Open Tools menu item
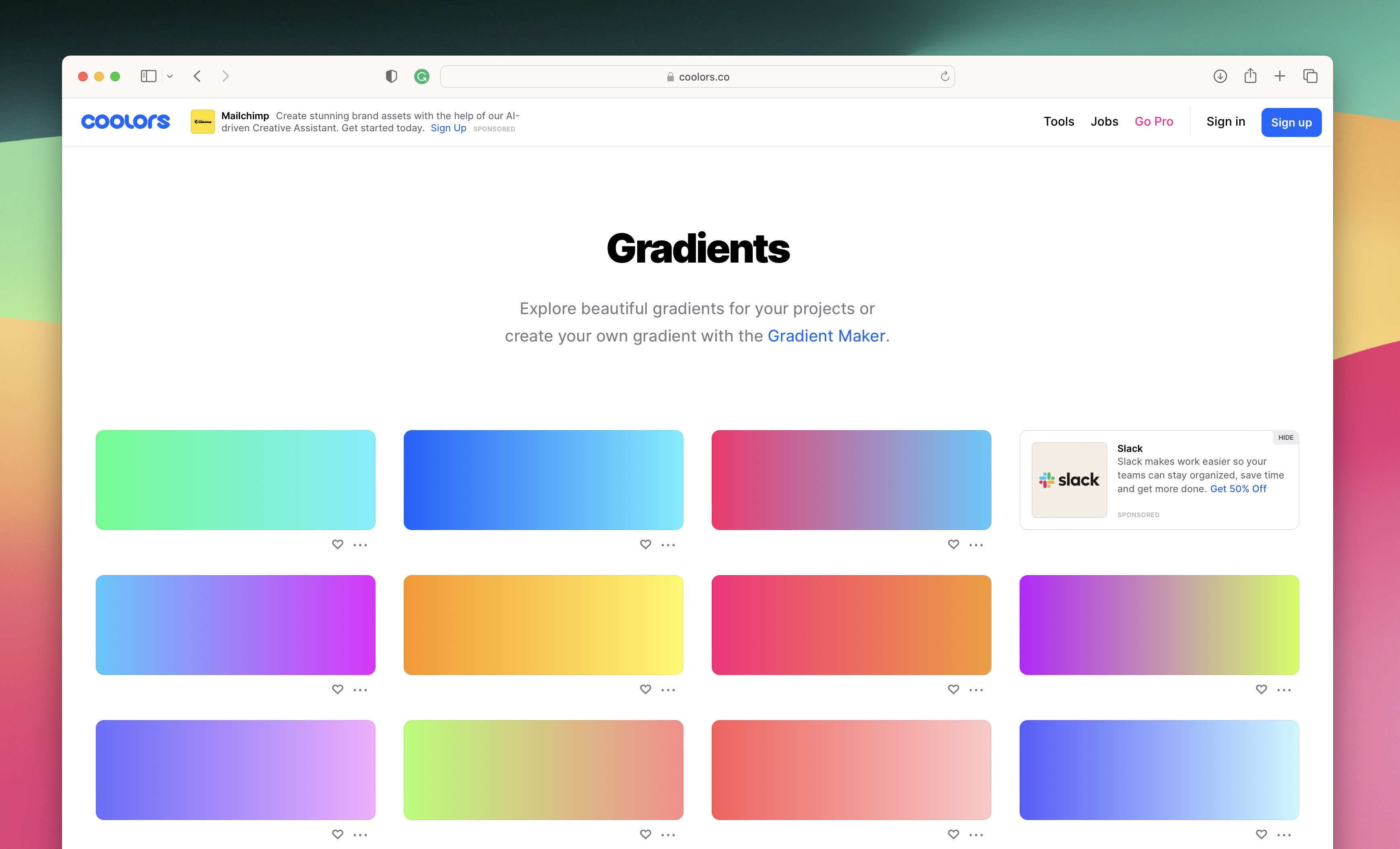 pos(1058,121)
